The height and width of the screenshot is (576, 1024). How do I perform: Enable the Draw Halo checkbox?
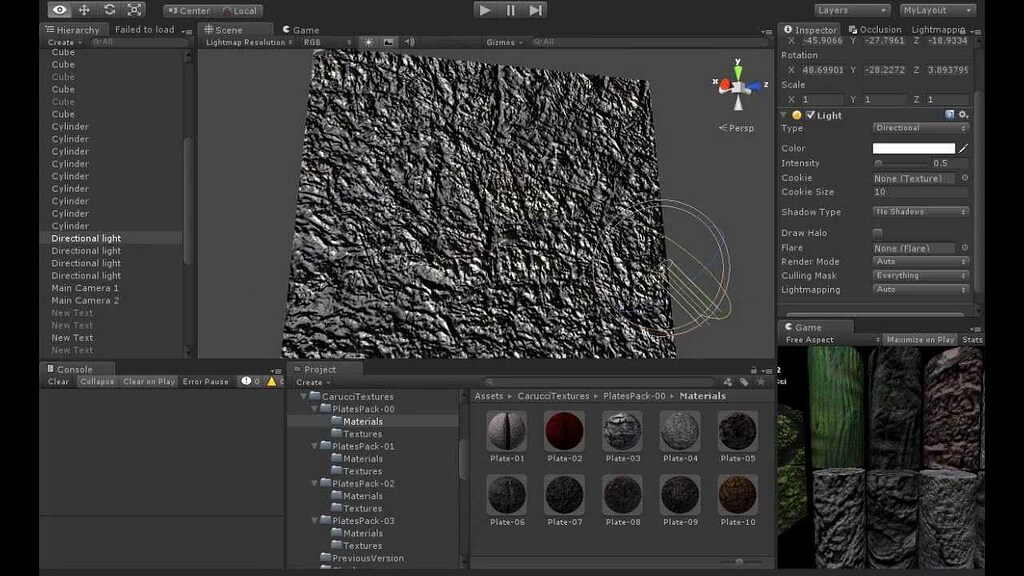click(x=878, y=232)
